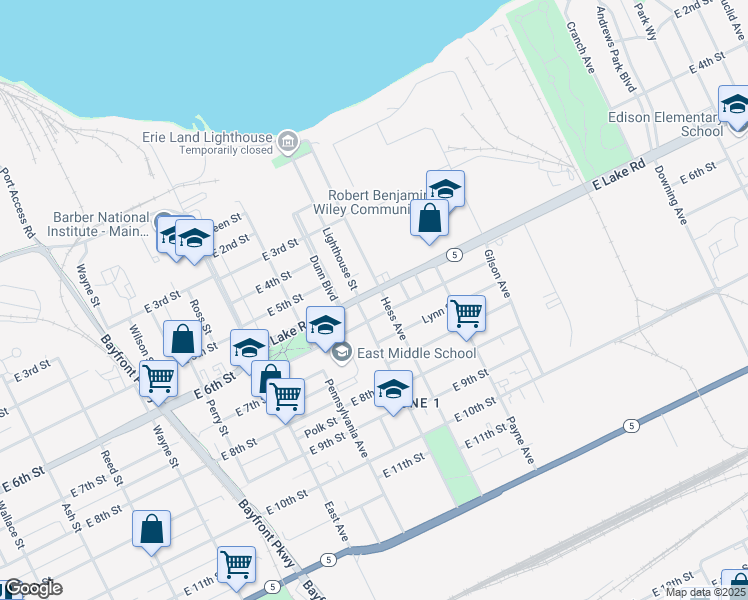Select the shopping cart marker near Polk St
Viewport: 748px width, 600px height.
click(286, 396)
